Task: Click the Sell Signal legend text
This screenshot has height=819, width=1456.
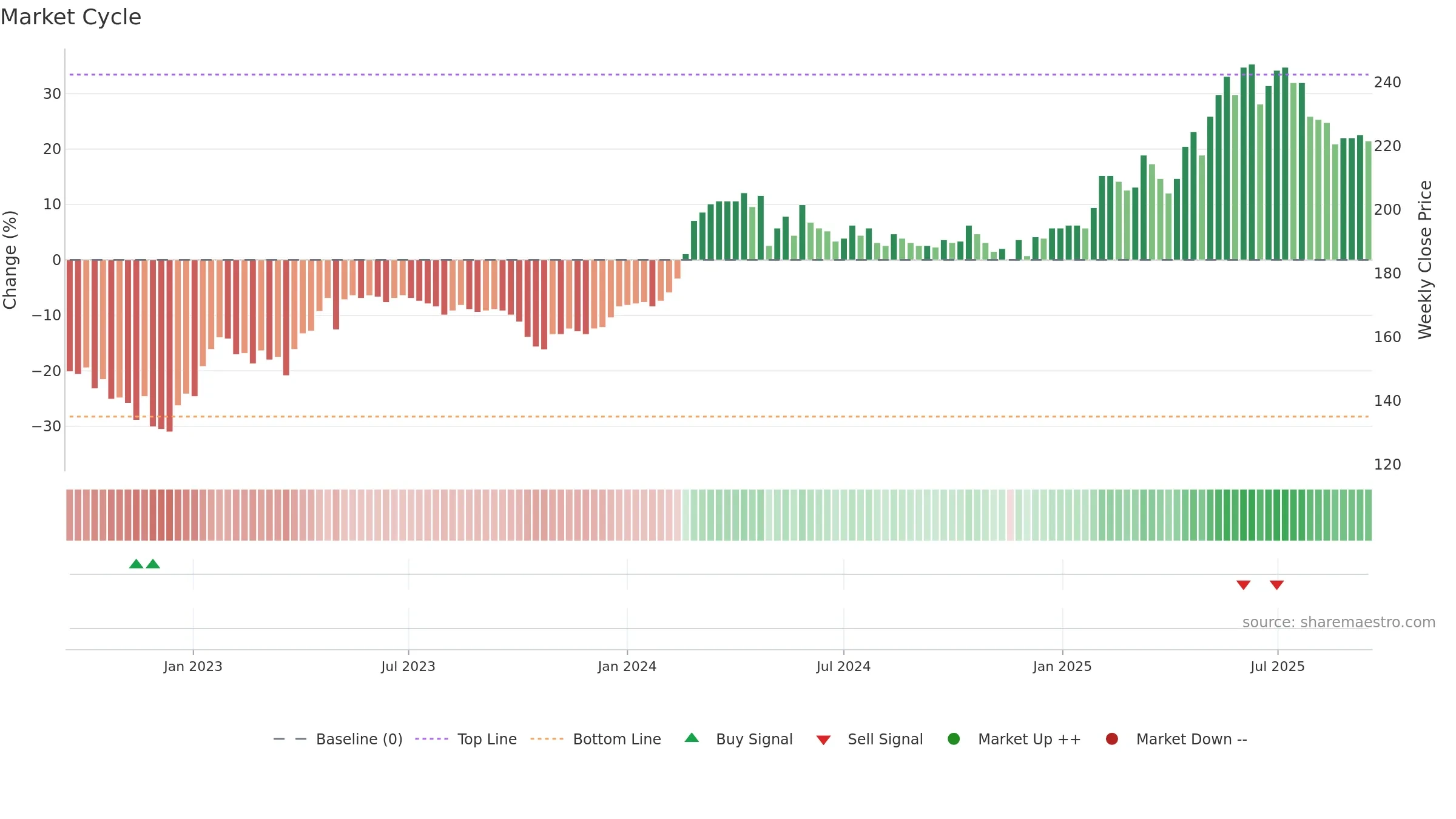Action: [885, 739]
